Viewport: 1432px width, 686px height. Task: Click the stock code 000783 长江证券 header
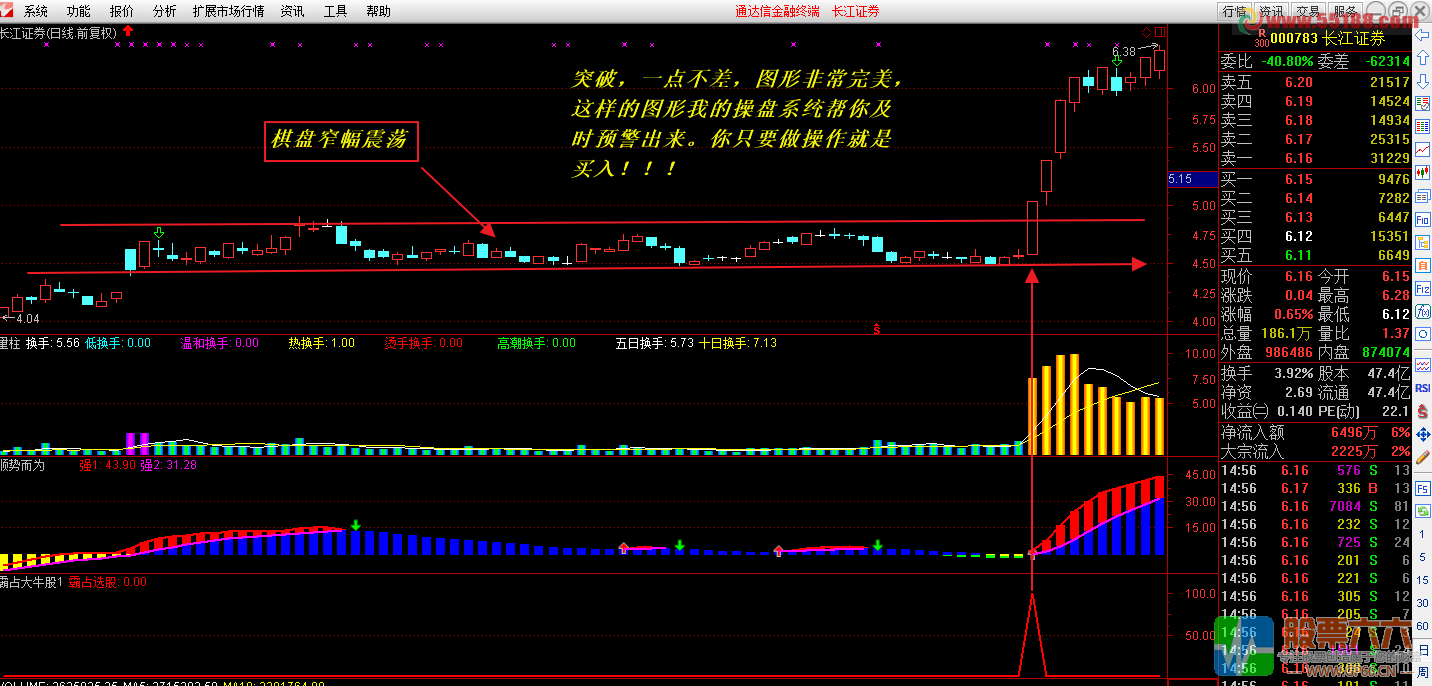coord(1329,38)
